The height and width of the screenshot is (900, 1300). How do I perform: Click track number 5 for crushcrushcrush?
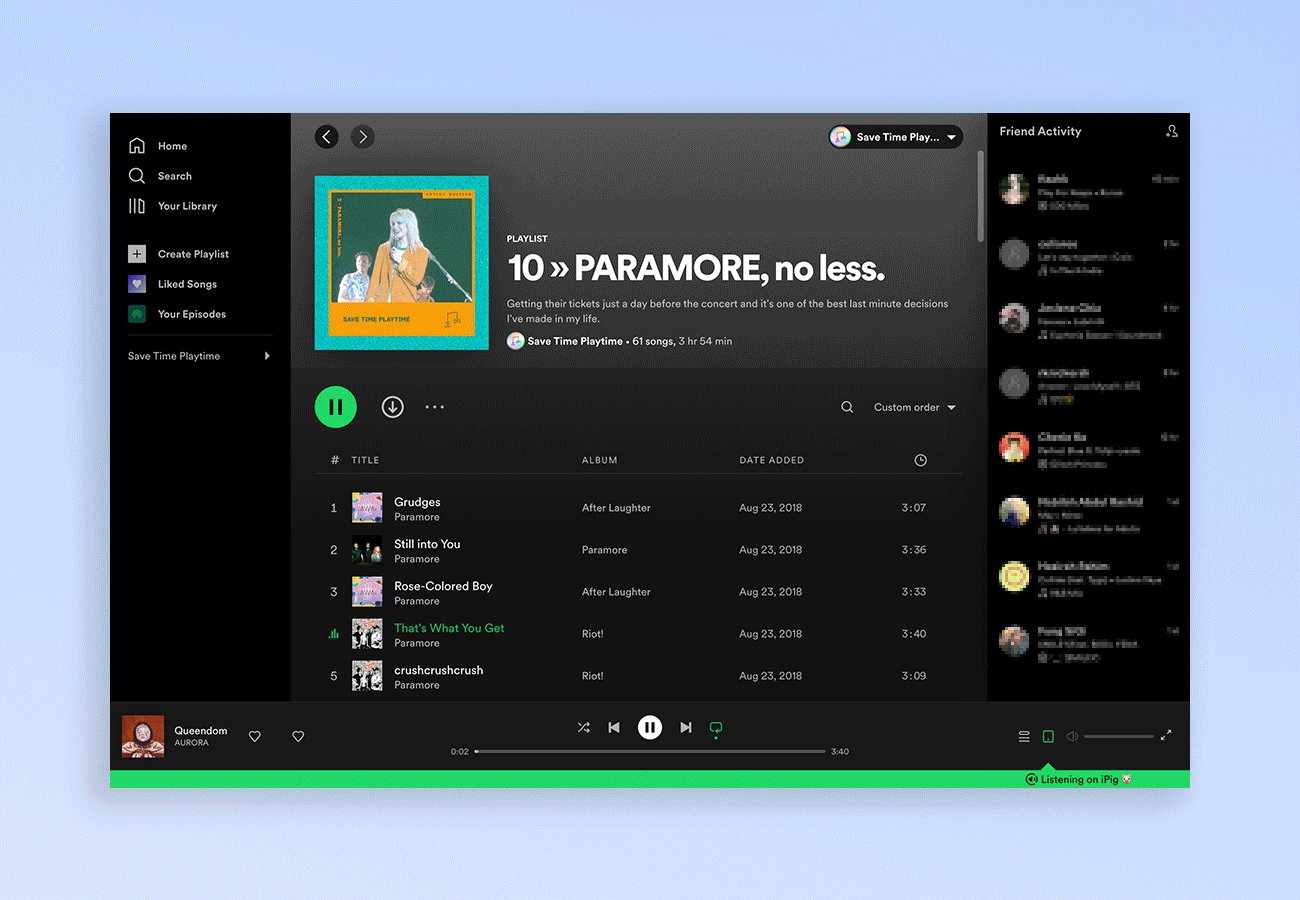(334, 676)
